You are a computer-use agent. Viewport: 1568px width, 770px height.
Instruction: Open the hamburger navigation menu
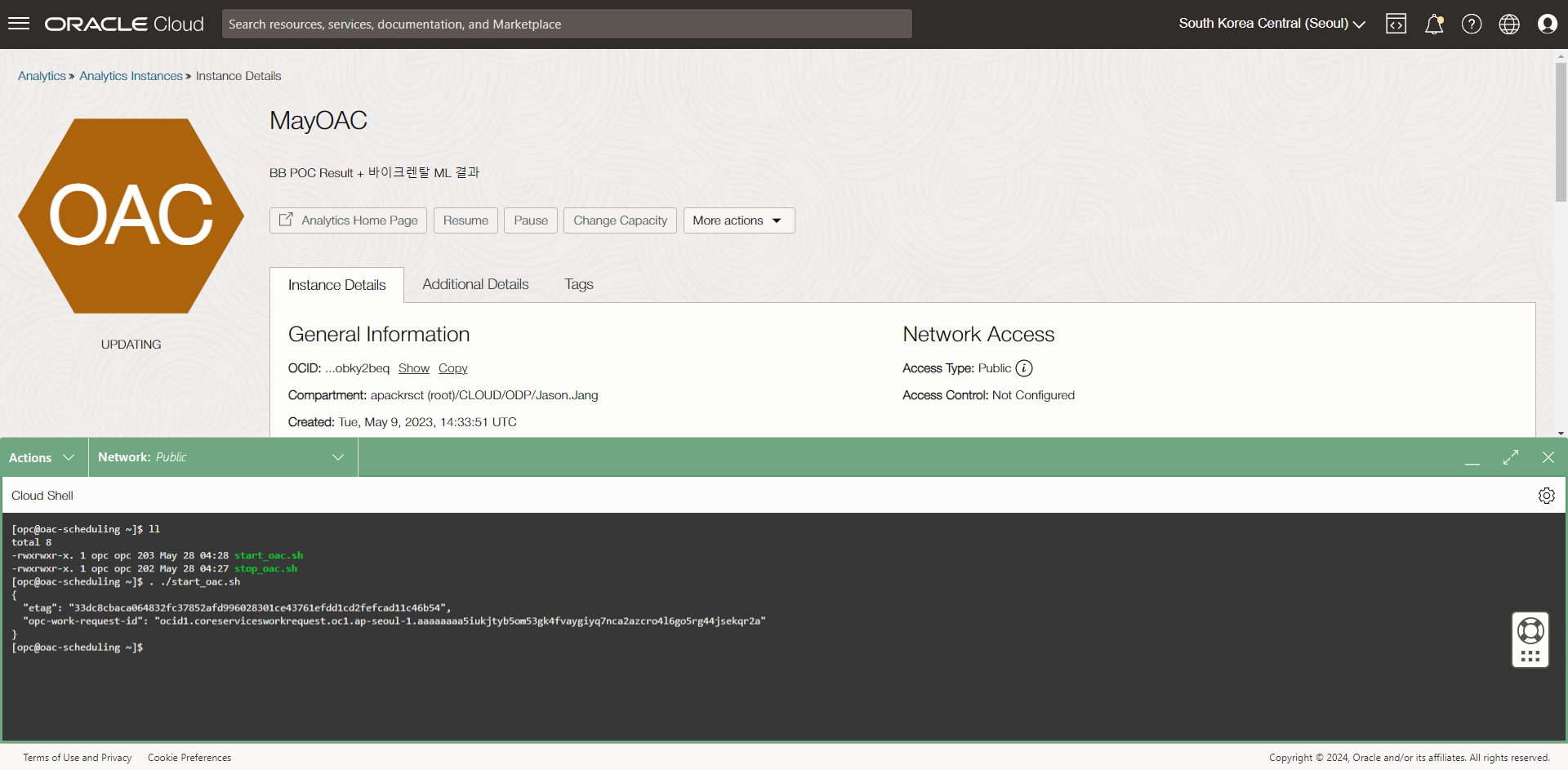tap(19, 24)
